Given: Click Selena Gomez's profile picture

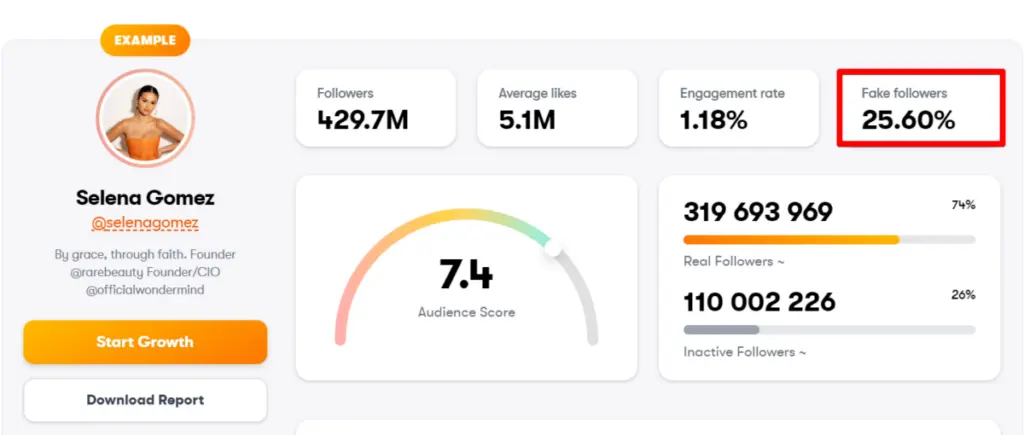Looking at the screenshot, I should point(144,118).
